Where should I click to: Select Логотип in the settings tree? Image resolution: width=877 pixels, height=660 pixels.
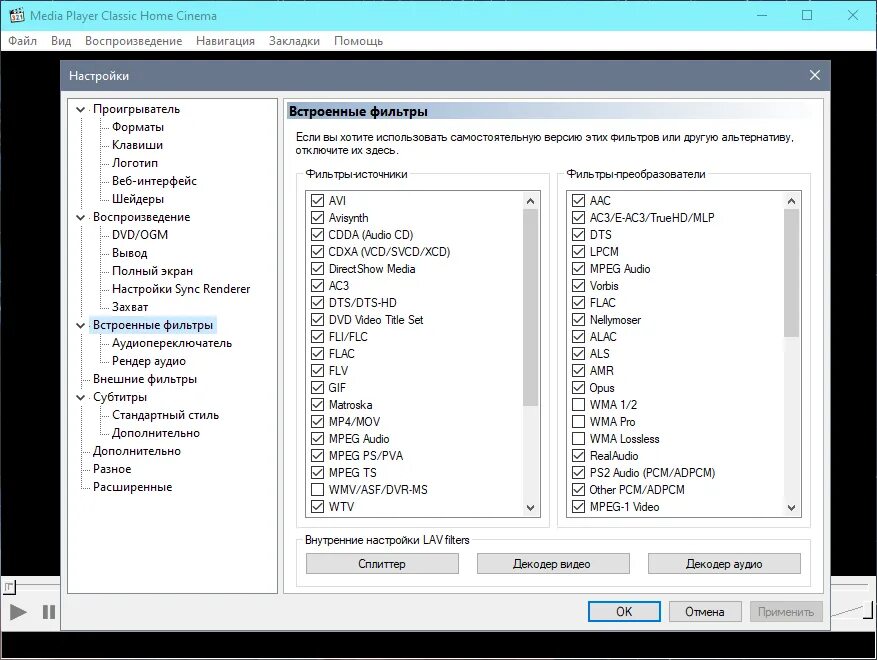point(135,163)
